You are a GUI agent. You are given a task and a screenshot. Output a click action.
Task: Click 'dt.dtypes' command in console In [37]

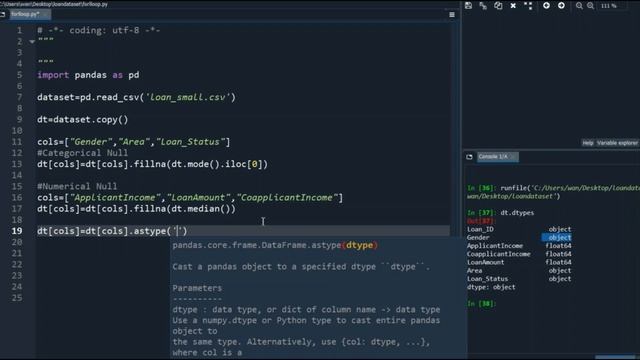click(x=517, y=213)
